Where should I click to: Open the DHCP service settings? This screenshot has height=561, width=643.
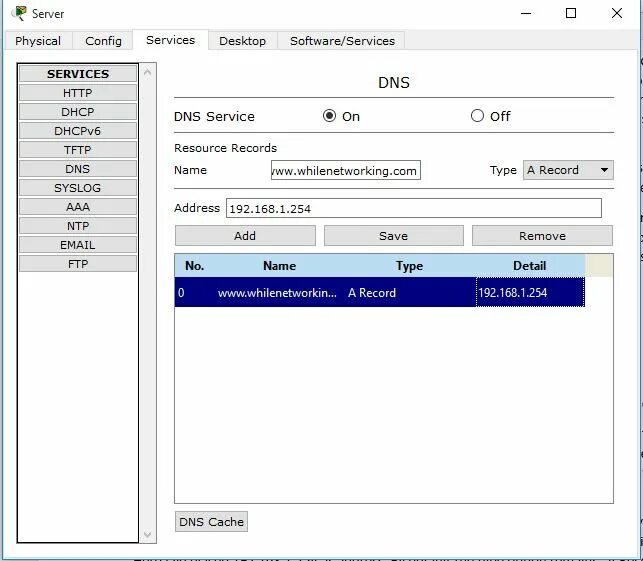point(78,112)
